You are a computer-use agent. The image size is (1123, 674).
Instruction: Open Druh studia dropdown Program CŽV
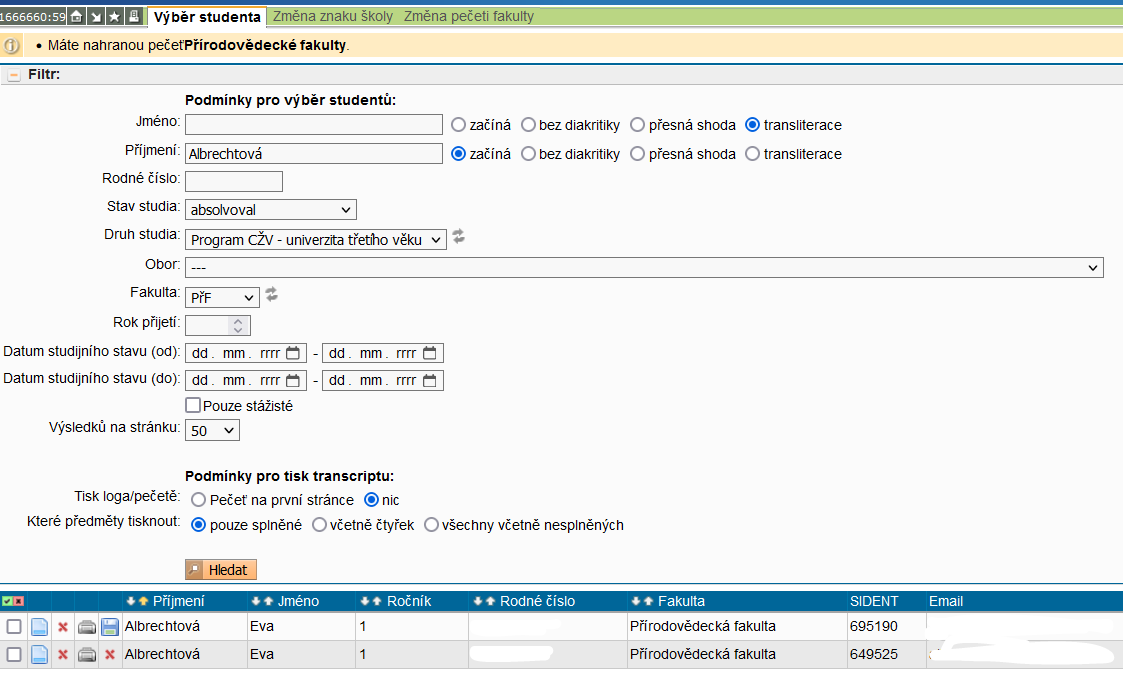316,239
